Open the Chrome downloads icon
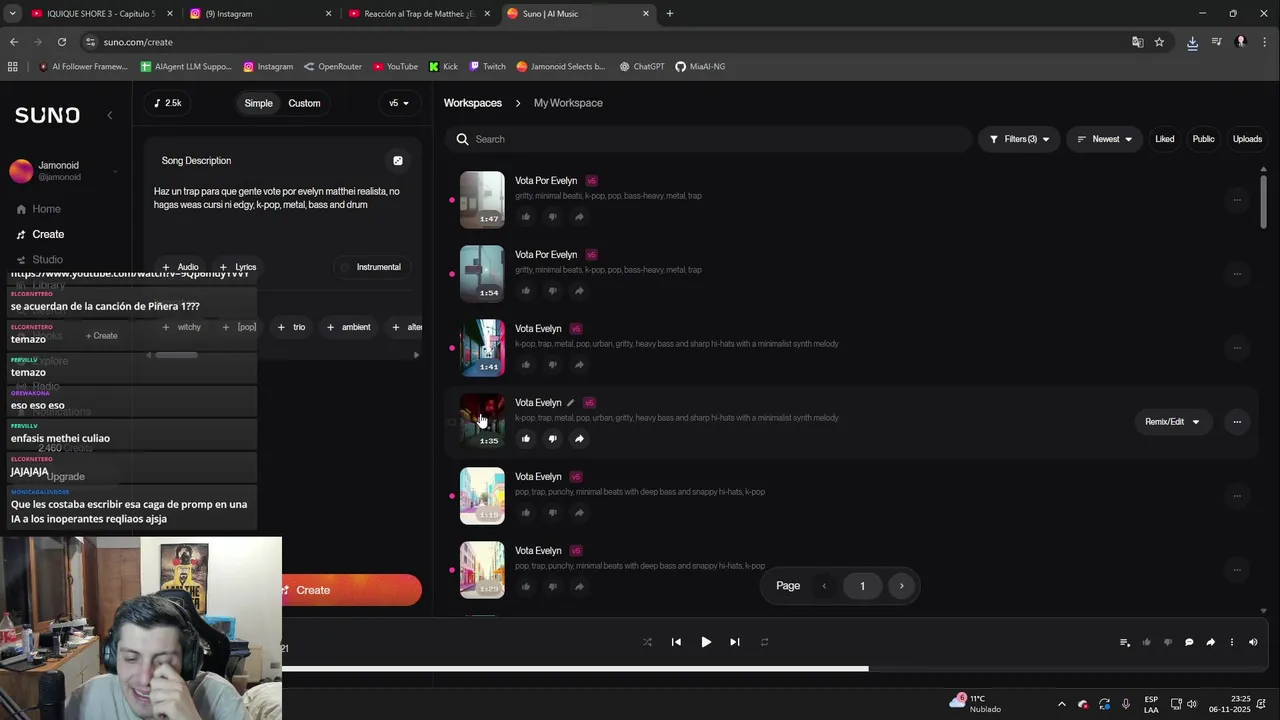This screenshot has height=720, width=1280. point(1192,42)
